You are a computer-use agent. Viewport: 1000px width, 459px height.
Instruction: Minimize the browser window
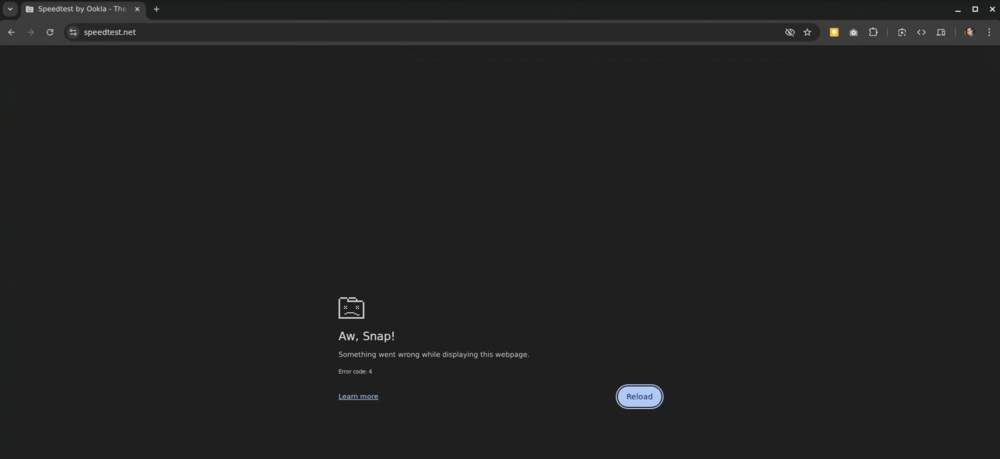(x=957, y=9)
